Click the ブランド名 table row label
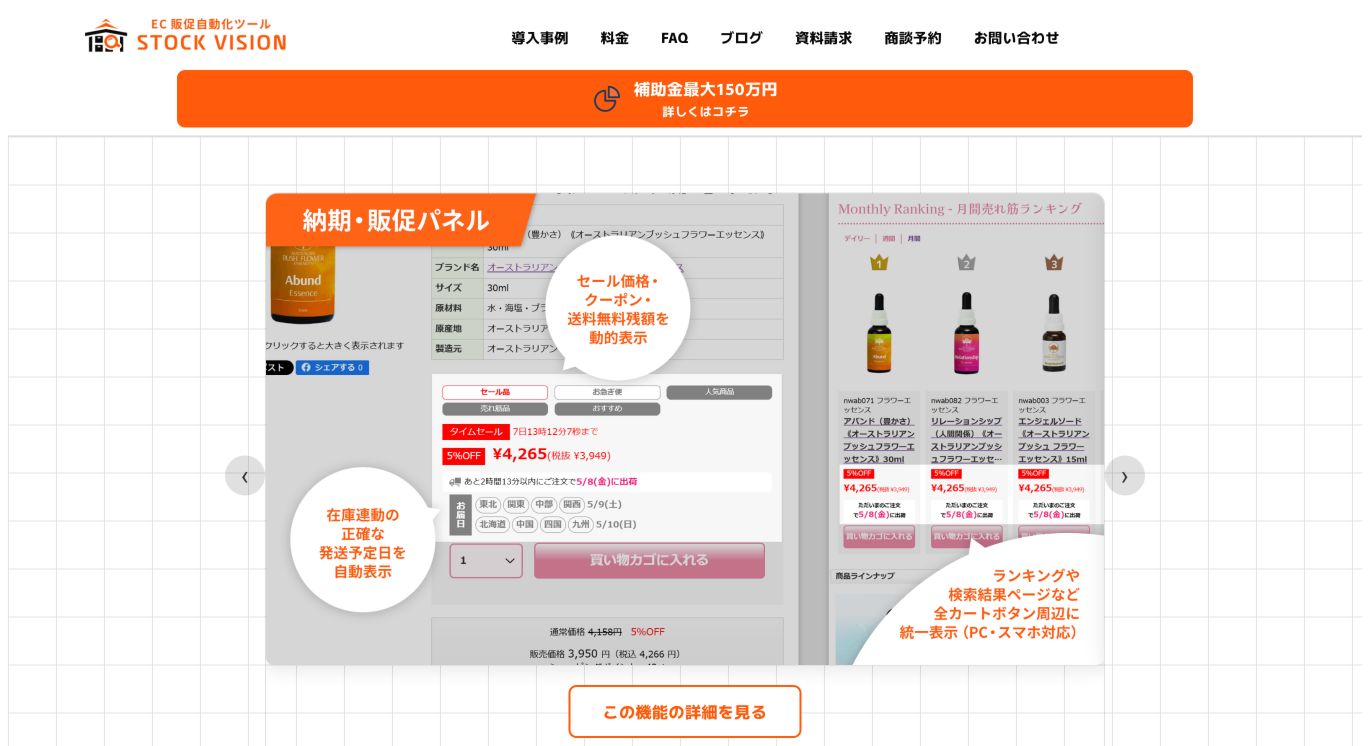 [x=457, y=268]
